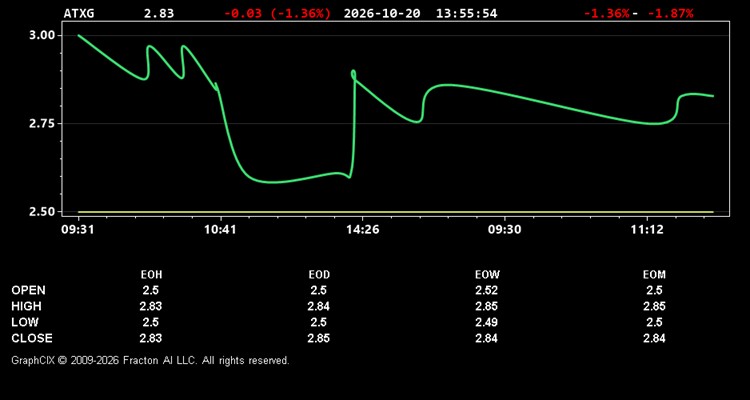The width and height of the screenshot is (750, 400).
Task: Select the EOH column header
Action: tap(151, 275)
